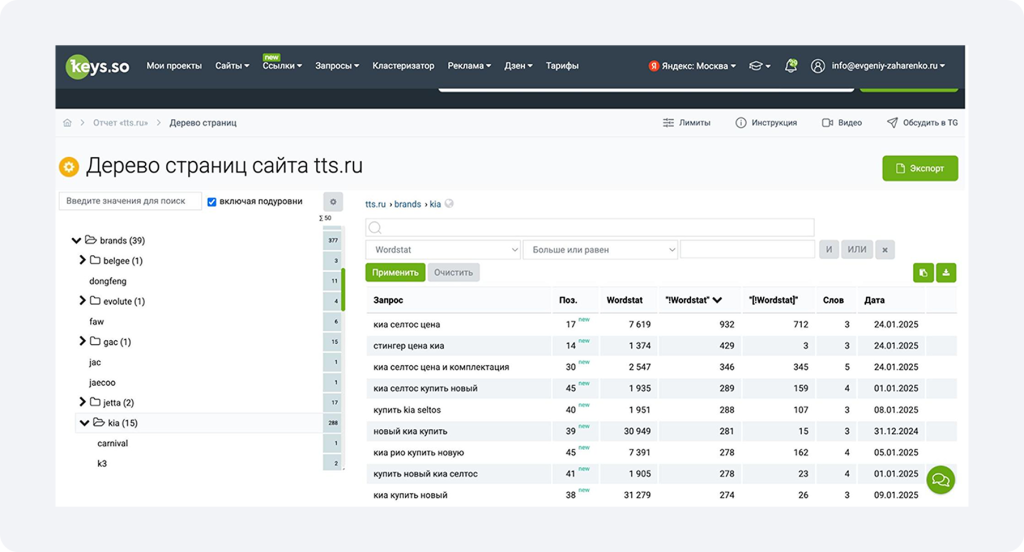Open the Дзен menu
This screenshot has height=552, width=1024.
[518, 66]
